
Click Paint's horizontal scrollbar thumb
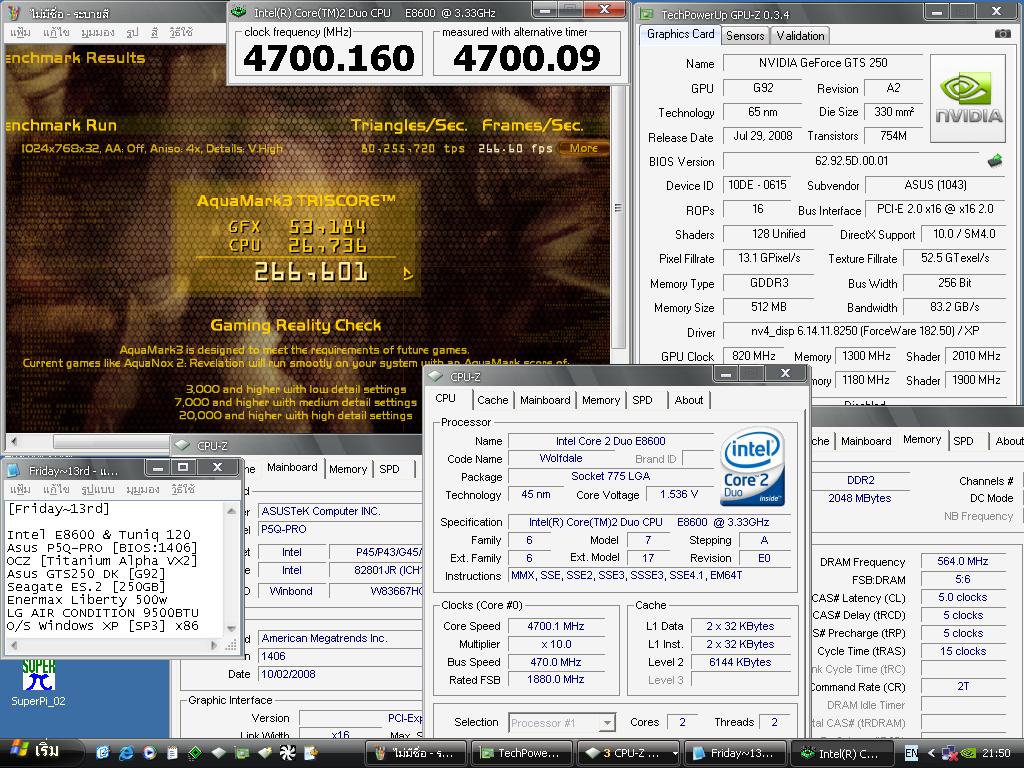point(111,441)
